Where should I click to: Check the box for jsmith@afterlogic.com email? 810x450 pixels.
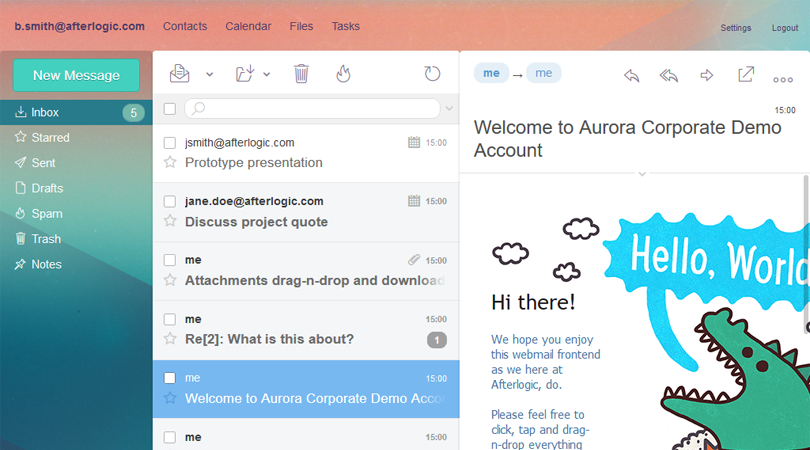tap(170, 143)
